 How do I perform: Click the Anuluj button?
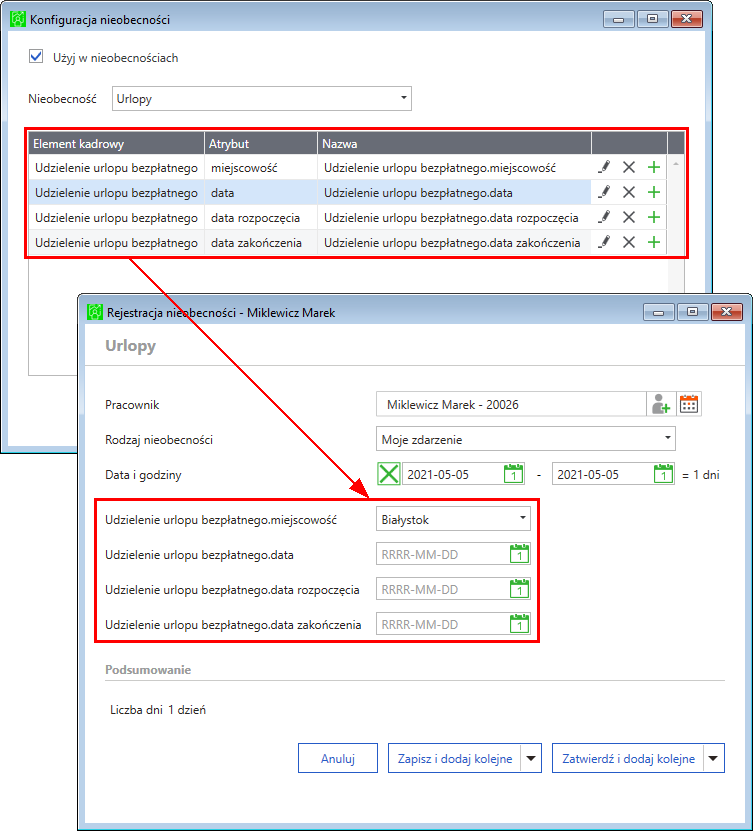tap(338, 758)
